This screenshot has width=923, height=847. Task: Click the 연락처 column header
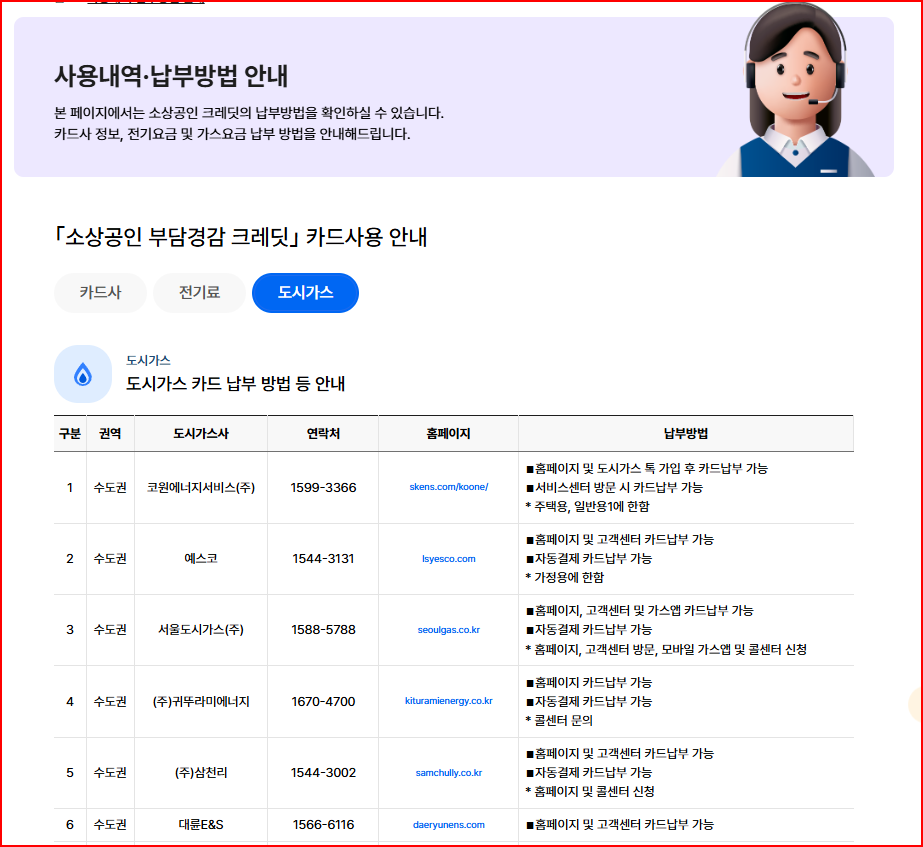click(x=323, y=434)
